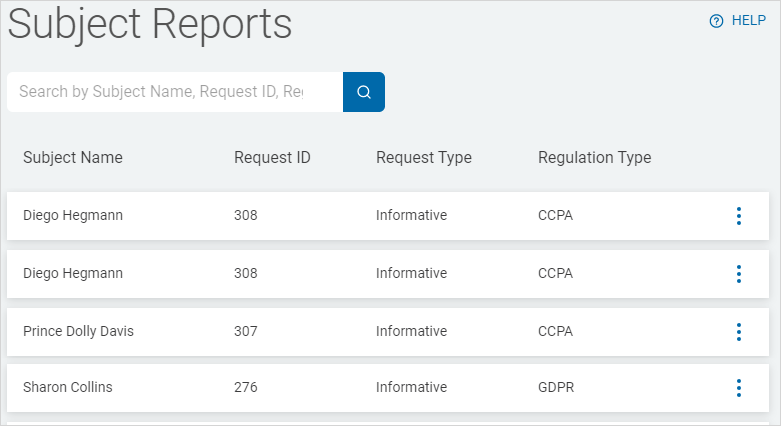Sort by the Request ID column header
The width and height of the screenshot is (781, 426).
(x=272, y=158)
